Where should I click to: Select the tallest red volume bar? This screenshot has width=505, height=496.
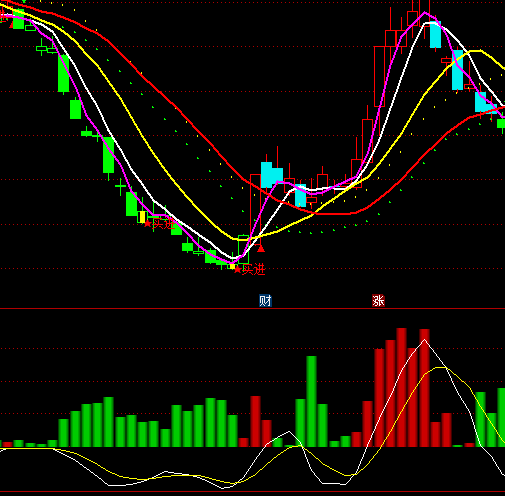pos(401,387)
